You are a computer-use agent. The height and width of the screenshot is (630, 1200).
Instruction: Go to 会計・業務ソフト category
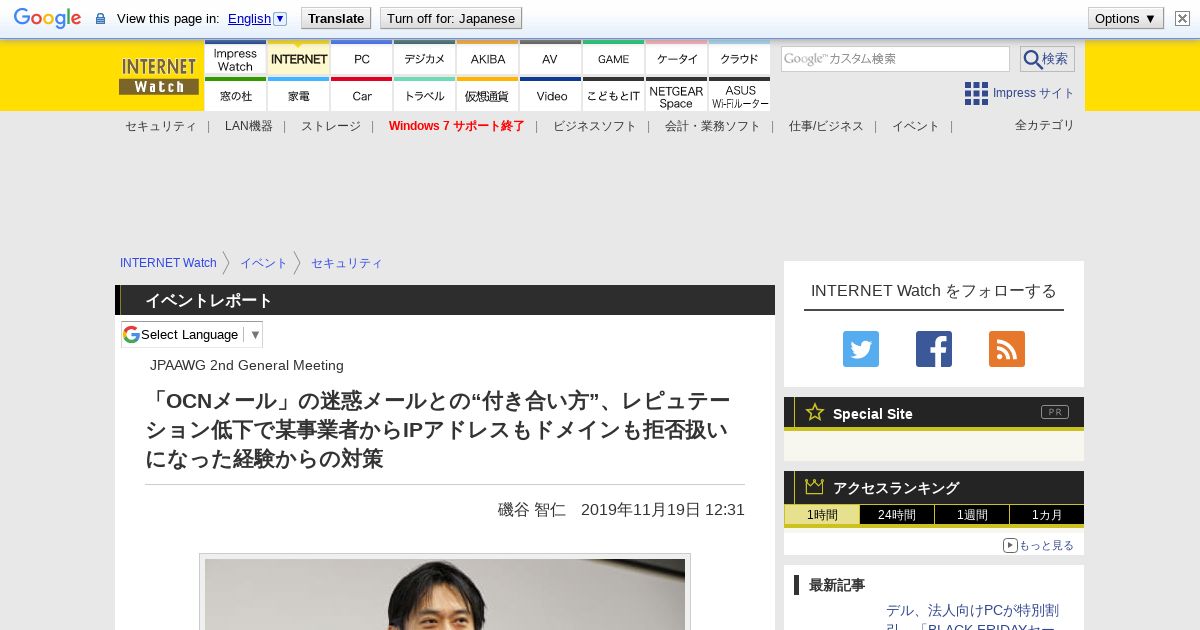tap(712, 126)
